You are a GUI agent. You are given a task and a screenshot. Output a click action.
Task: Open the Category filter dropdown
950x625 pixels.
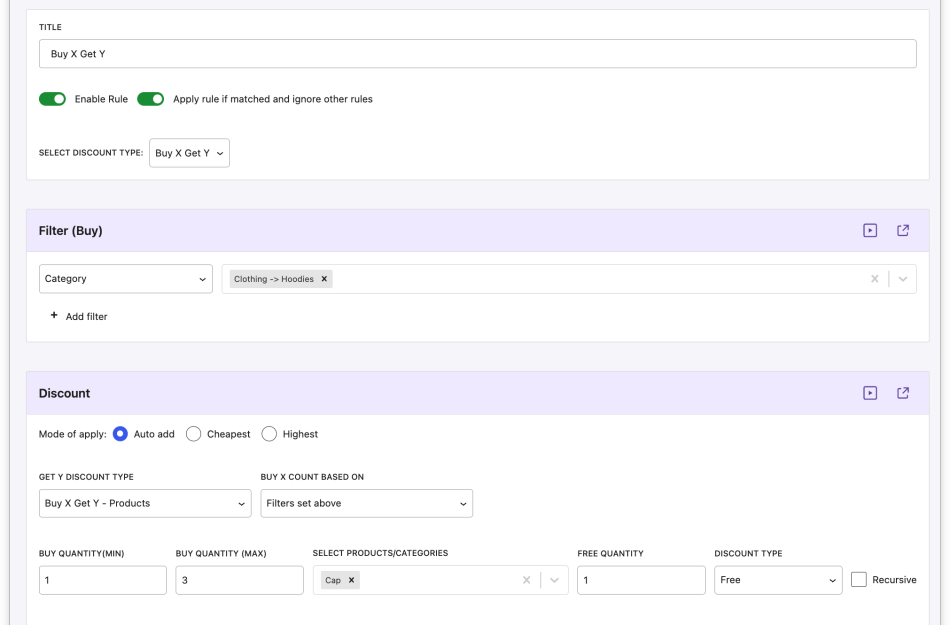click(125, 278)
